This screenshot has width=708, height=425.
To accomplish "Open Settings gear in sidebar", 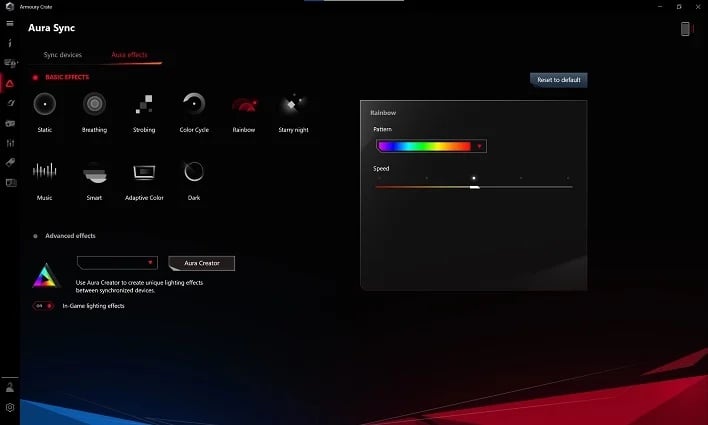I will (x=10, y=407).
